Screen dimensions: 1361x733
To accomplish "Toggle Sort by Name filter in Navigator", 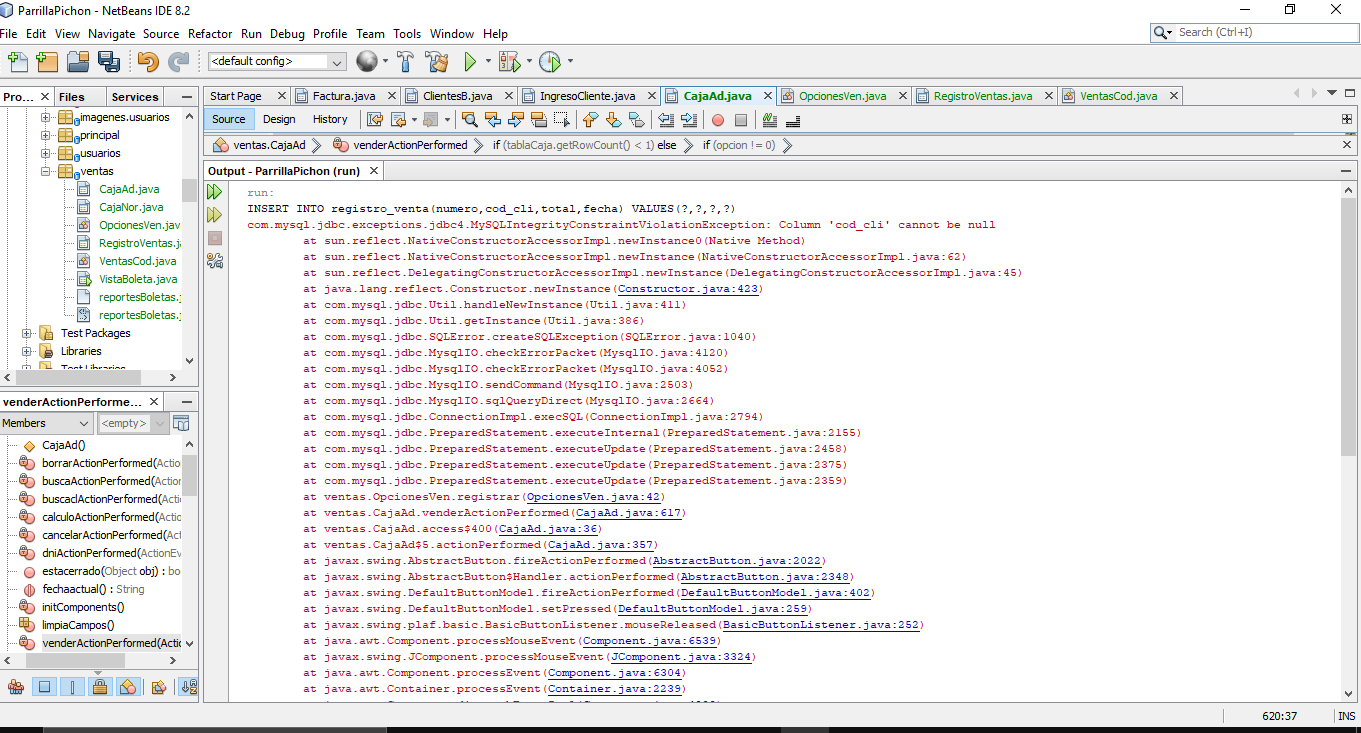I will click(x=188, y=687).
